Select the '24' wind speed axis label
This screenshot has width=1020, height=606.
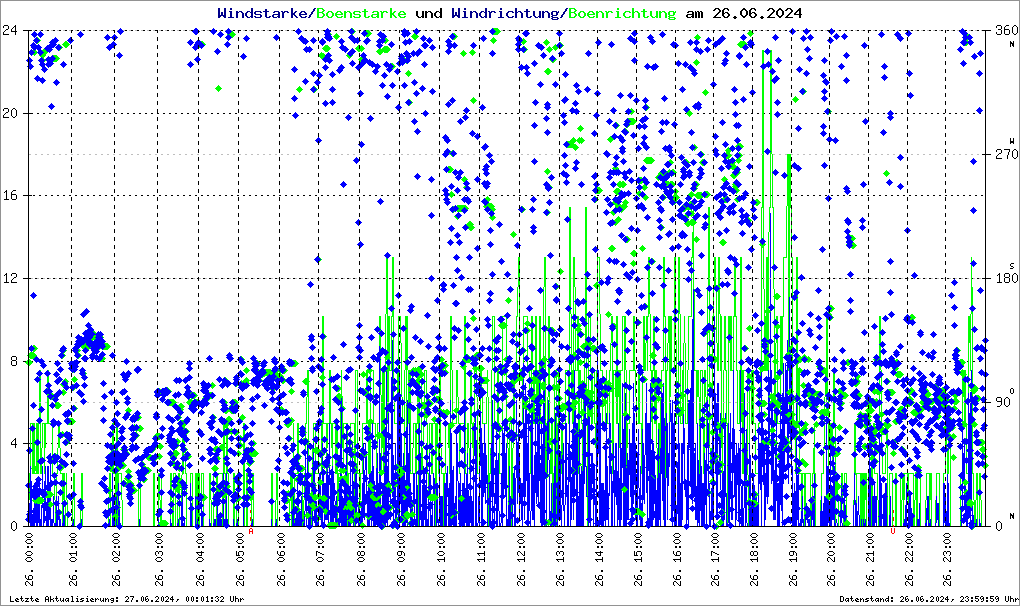coord(10,30)
